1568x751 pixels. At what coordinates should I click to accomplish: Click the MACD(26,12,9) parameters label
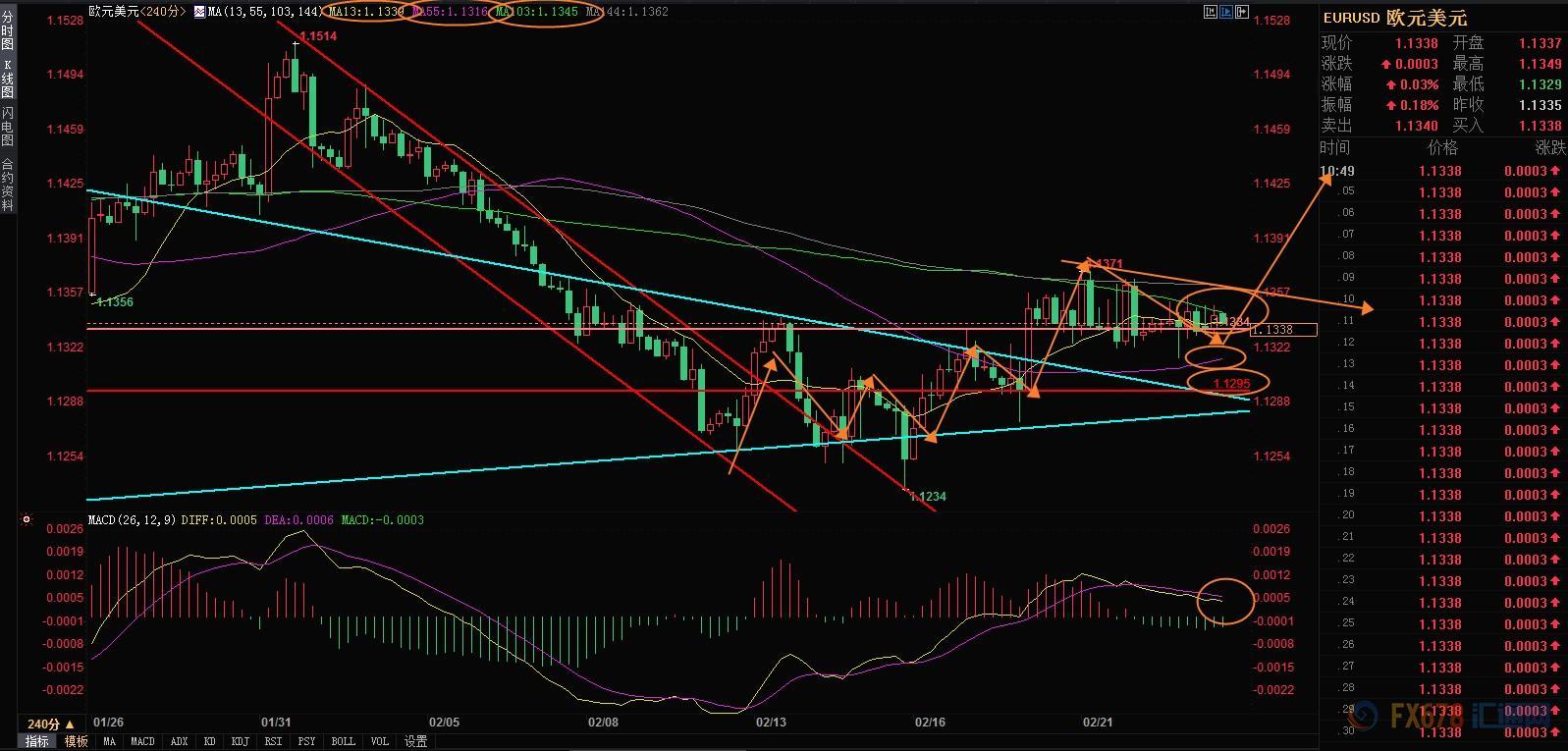(x=133, y=519)
